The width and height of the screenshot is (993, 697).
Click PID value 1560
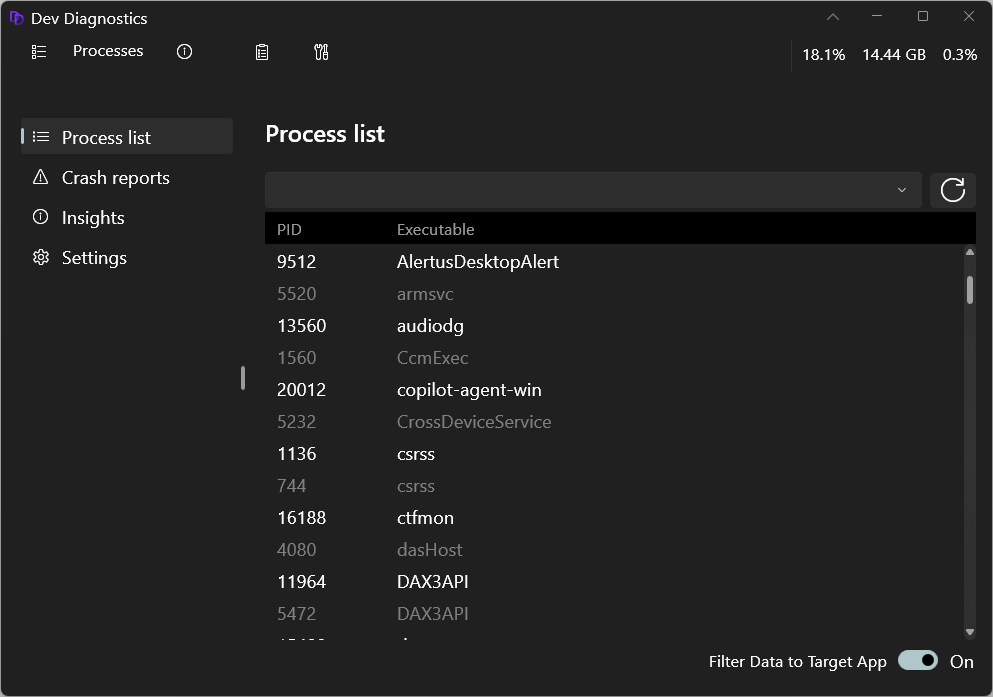(296, 358)
